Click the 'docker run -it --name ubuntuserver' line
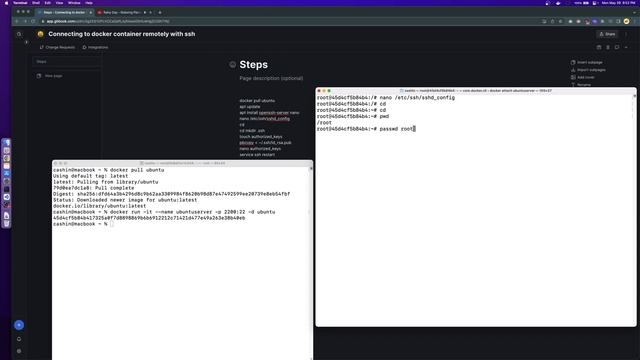Viewport: 640px width, 360px height. click(x=164, y=212)
